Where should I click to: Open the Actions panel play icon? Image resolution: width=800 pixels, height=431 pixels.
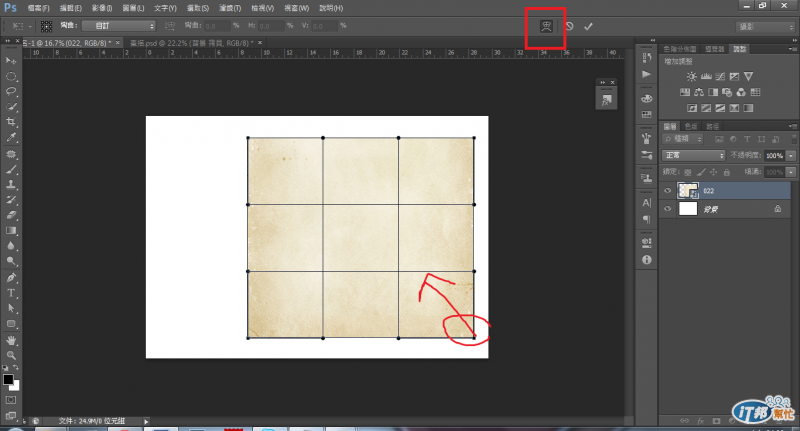click(646, 74)
